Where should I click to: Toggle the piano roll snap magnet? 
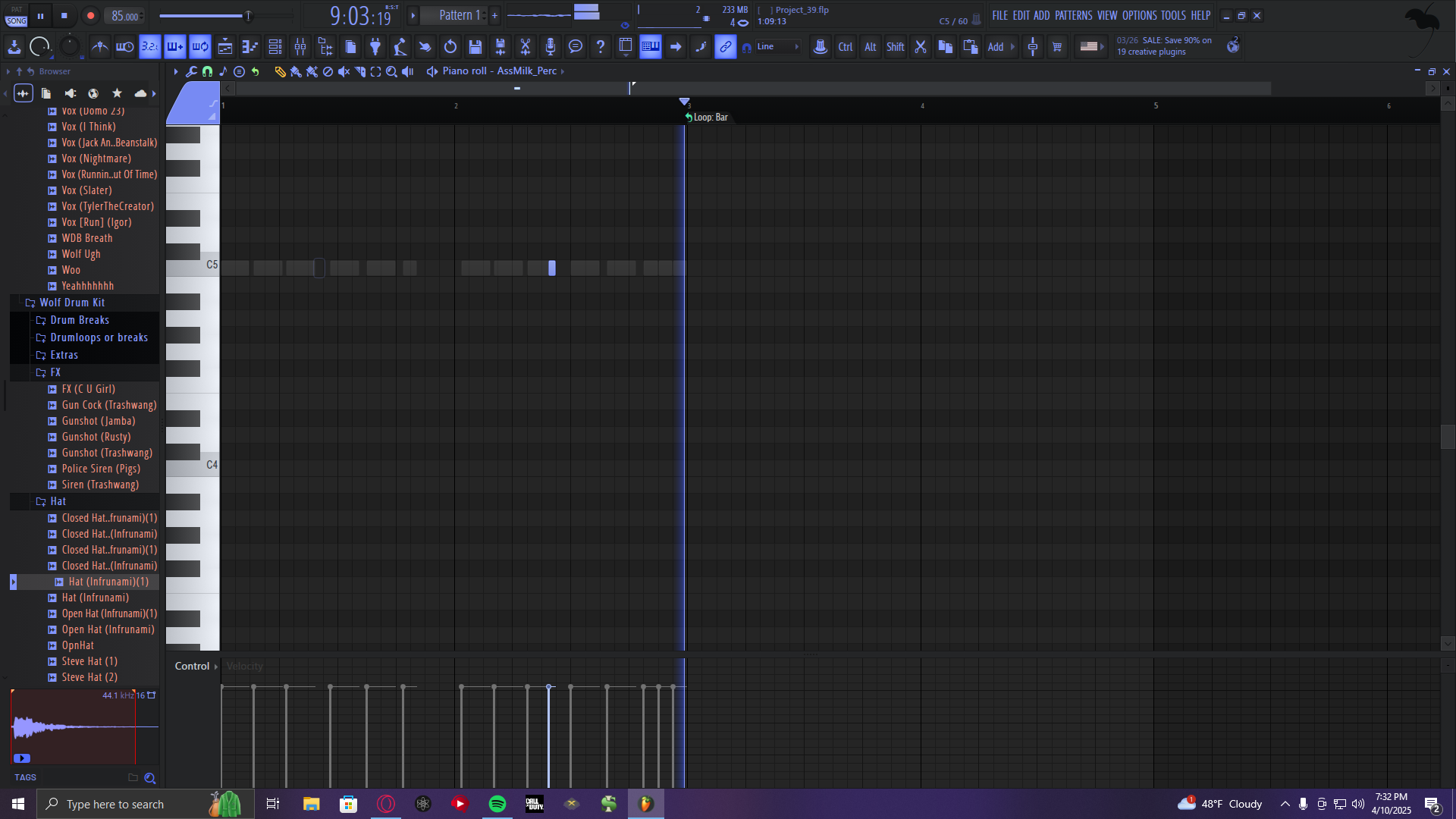pos(207,71)
